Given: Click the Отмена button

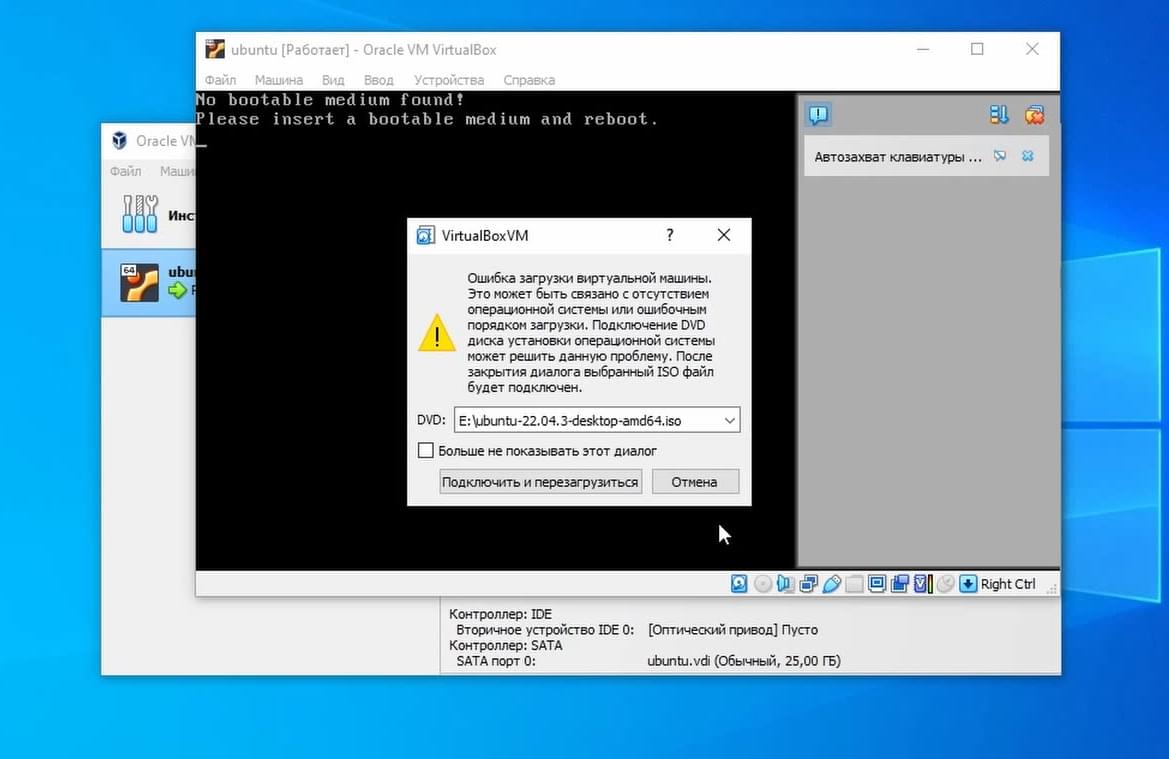Looking at the screenshot, I should [x=695, y=482].
